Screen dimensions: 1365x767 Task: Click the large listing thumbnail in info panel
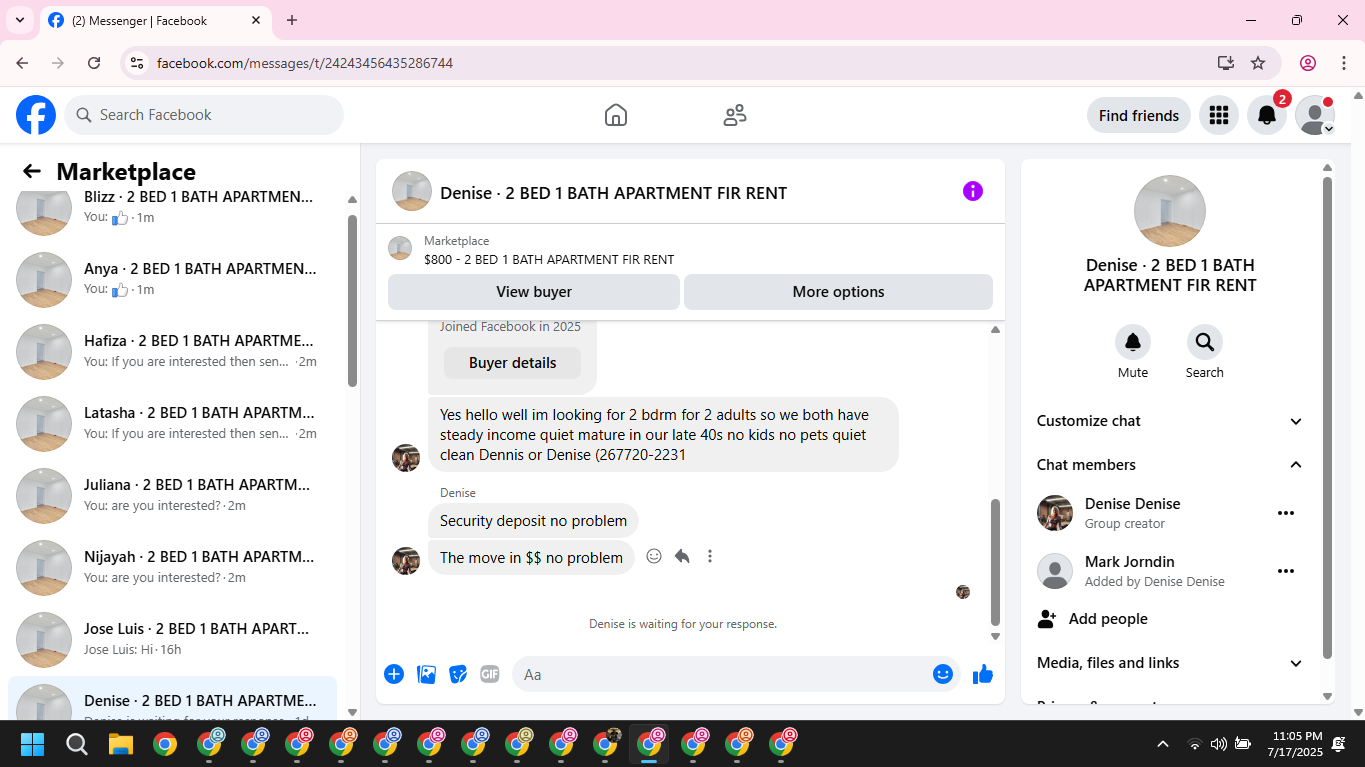pyautogui.click(x=1169, y=211)
